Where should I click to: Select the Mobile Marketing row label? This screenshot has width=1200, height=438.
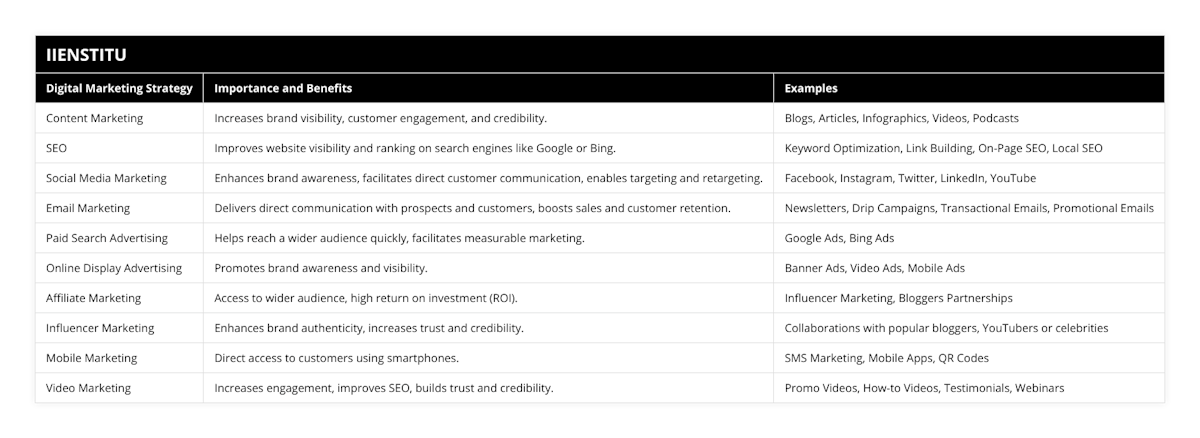coord(92,358)
